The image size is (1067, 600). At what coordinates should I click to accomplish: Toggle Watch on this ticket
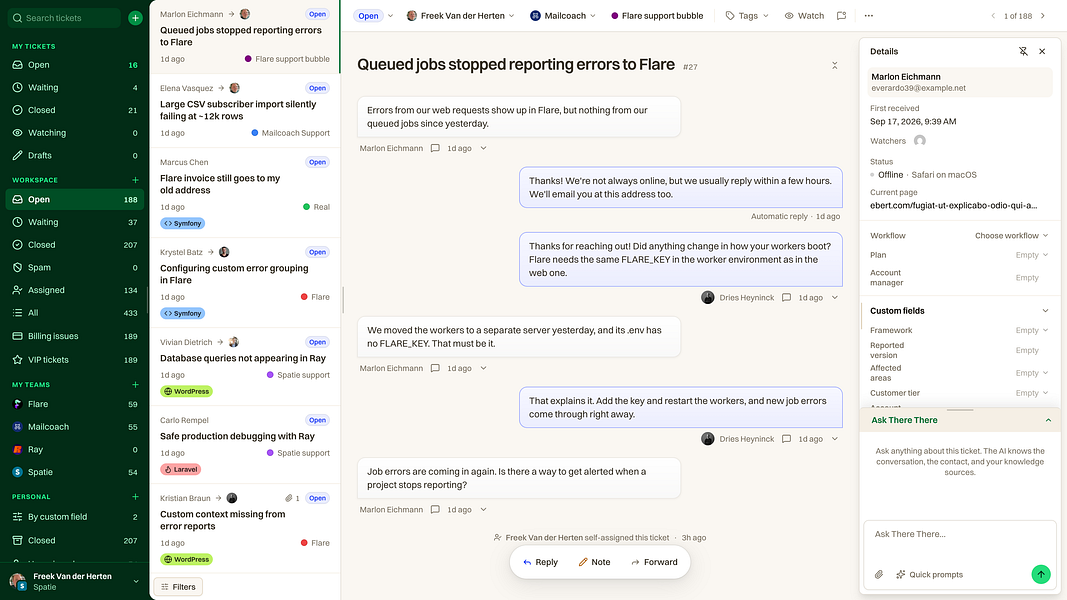tap(804, 16)
